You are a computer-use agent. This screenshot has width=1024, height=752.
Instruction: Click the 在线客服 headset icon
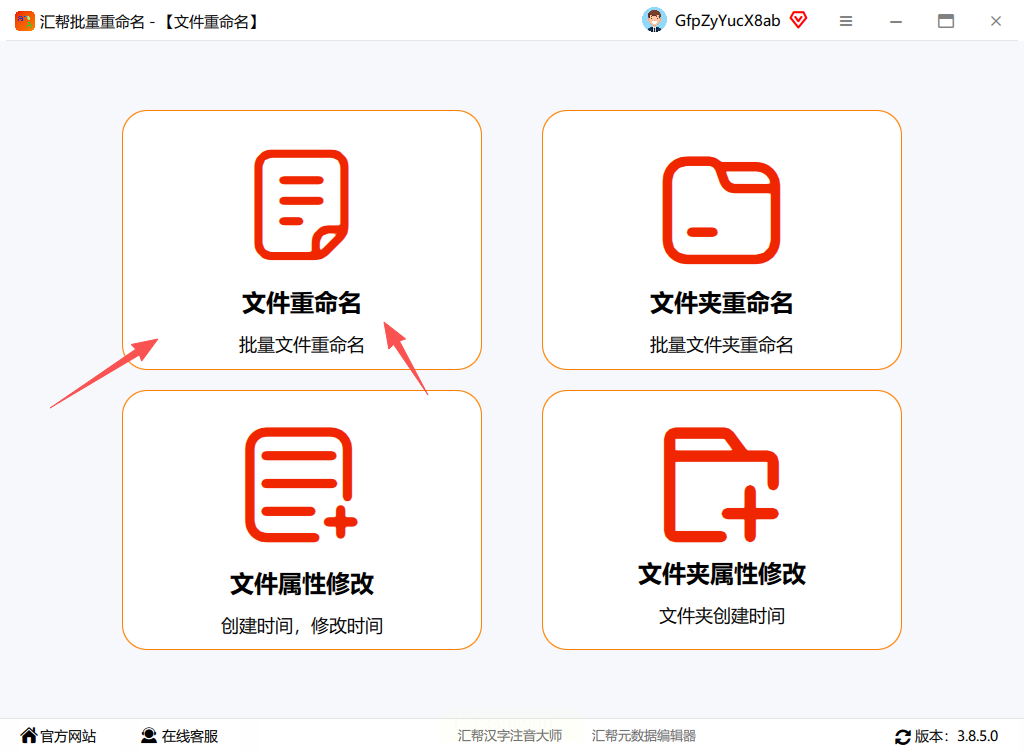tap(149, 736)
